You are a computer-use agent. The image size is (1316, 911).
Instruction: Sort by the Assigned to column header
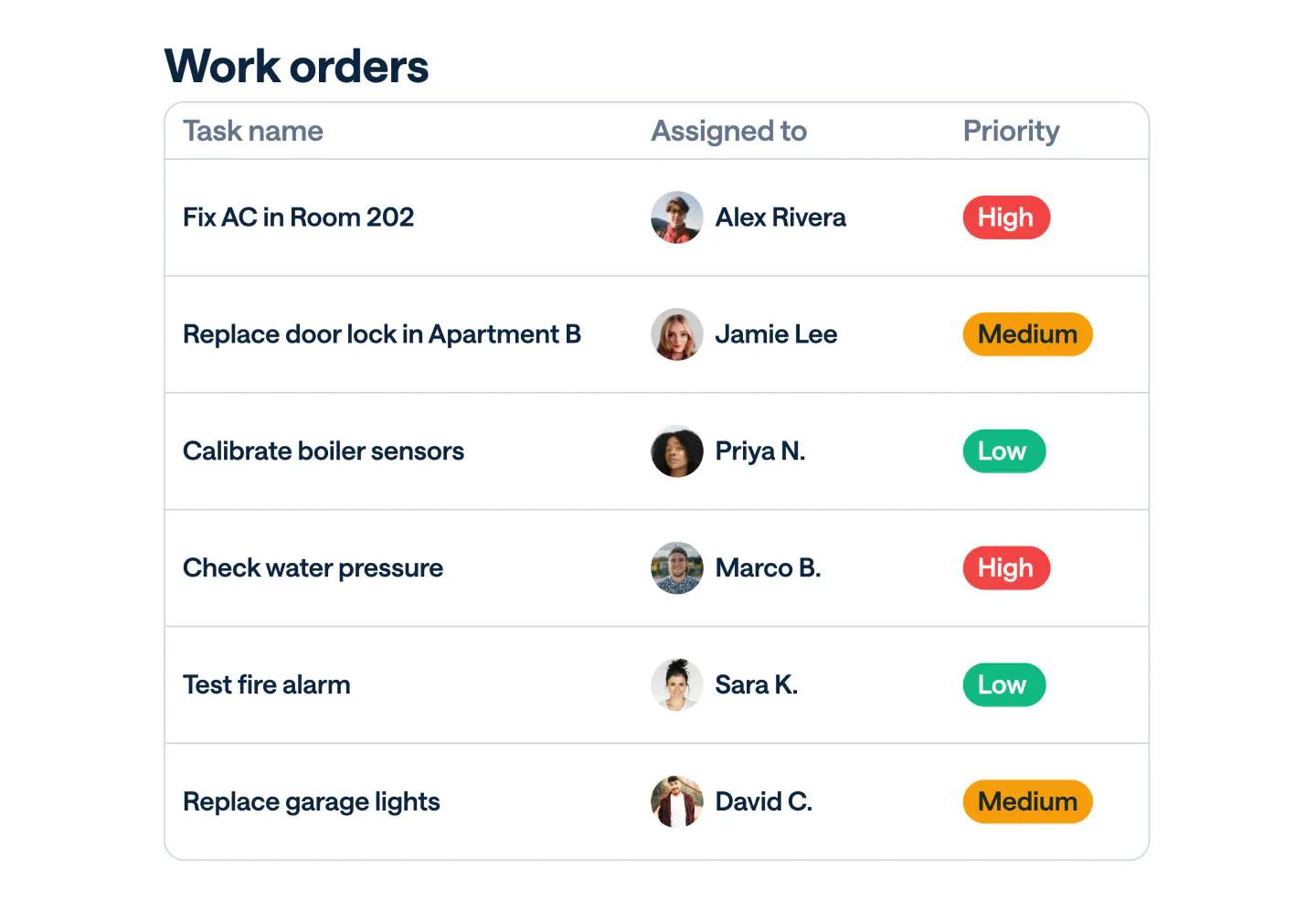pyautogui.click(x=728, y=132)
